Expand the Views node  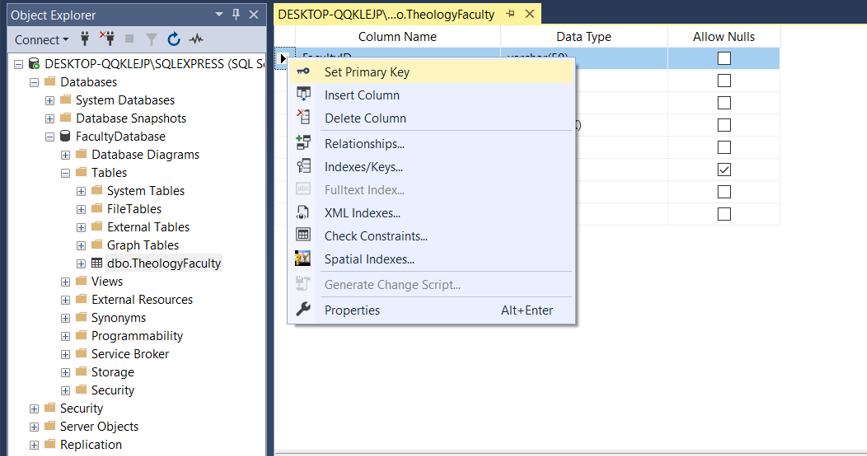(x=65, y=282)
